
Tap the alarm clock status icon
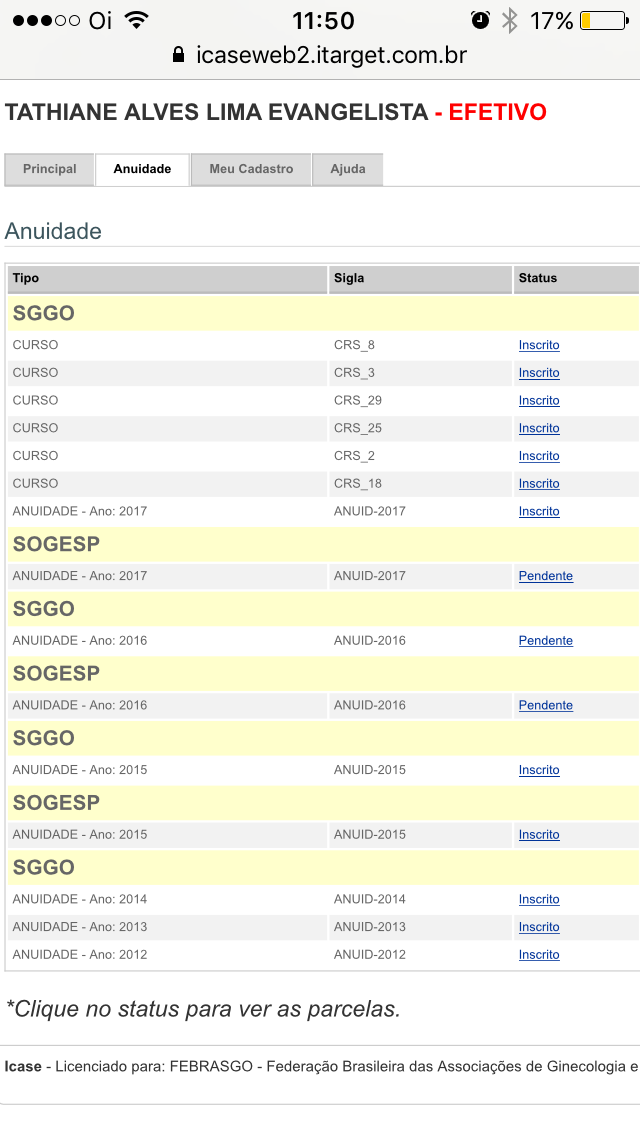[x=481, y=20]
